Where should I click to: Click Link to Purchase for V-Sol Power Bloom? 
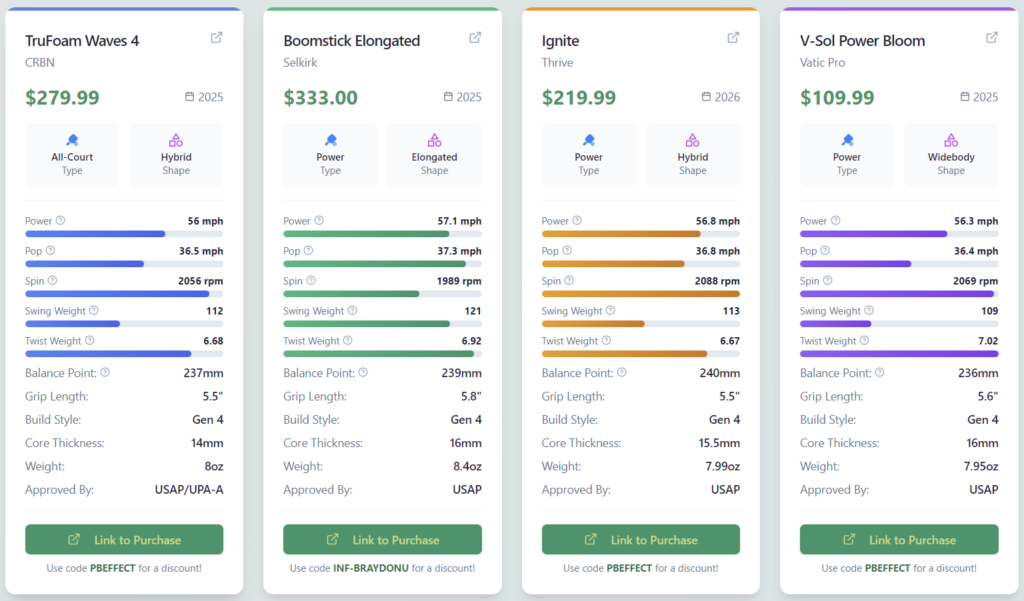click(x=899, y=540)
